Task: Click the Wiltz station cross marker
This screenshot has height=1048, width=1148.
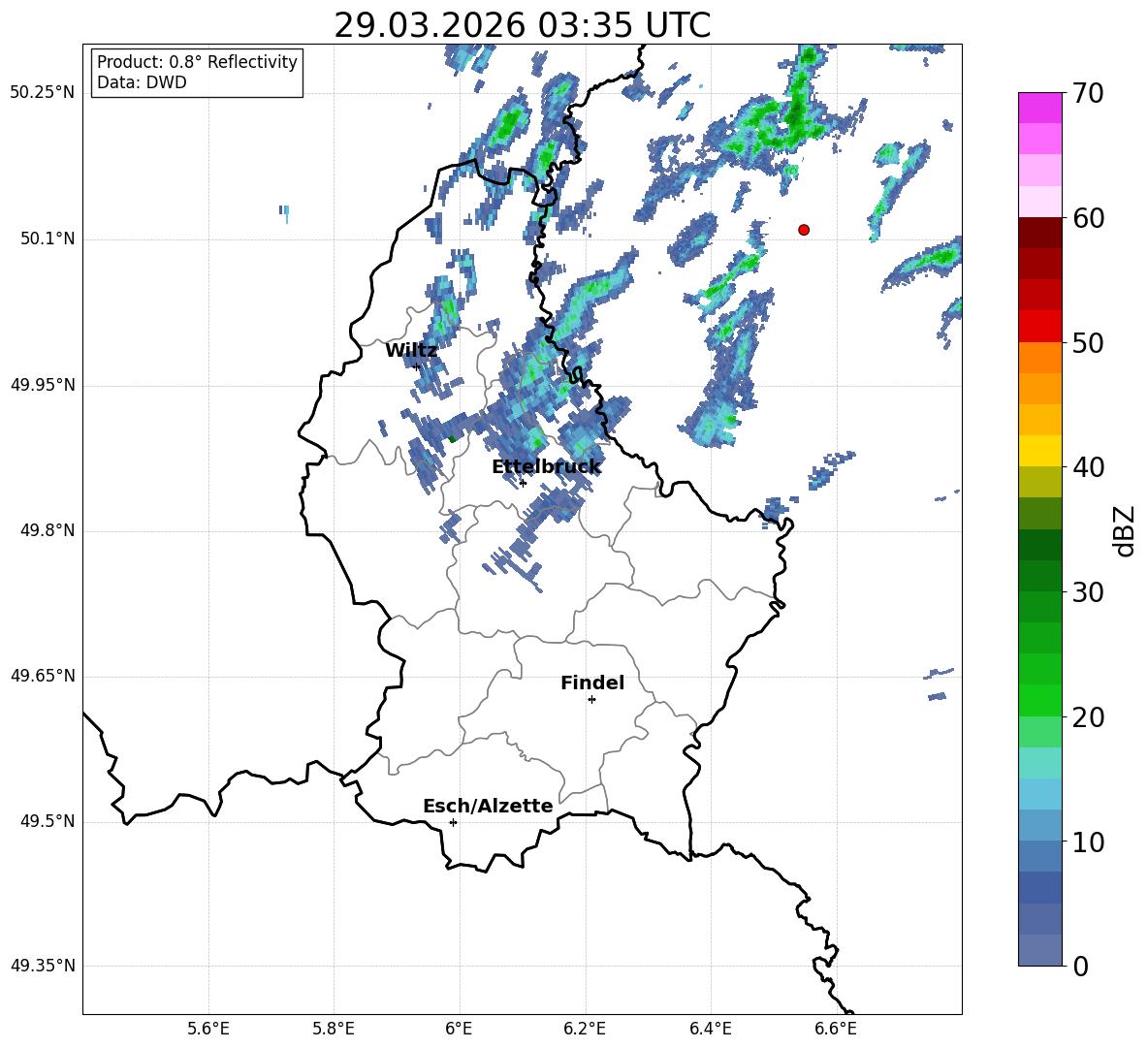Action: coord(417,366)
